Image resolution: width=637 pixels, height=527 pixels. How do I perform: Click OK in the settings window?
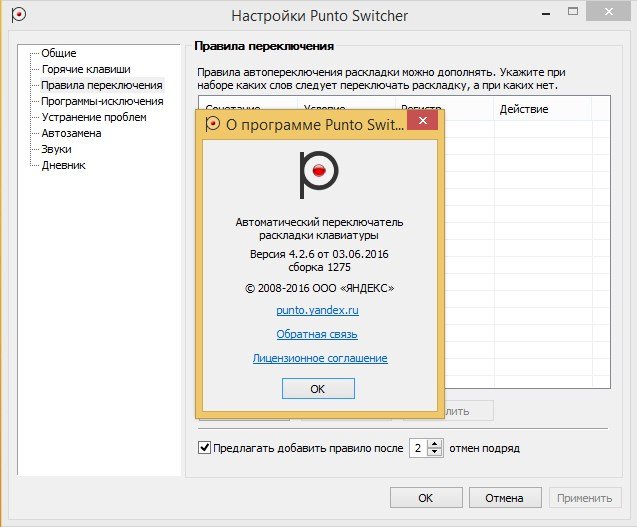coord(426,498)
